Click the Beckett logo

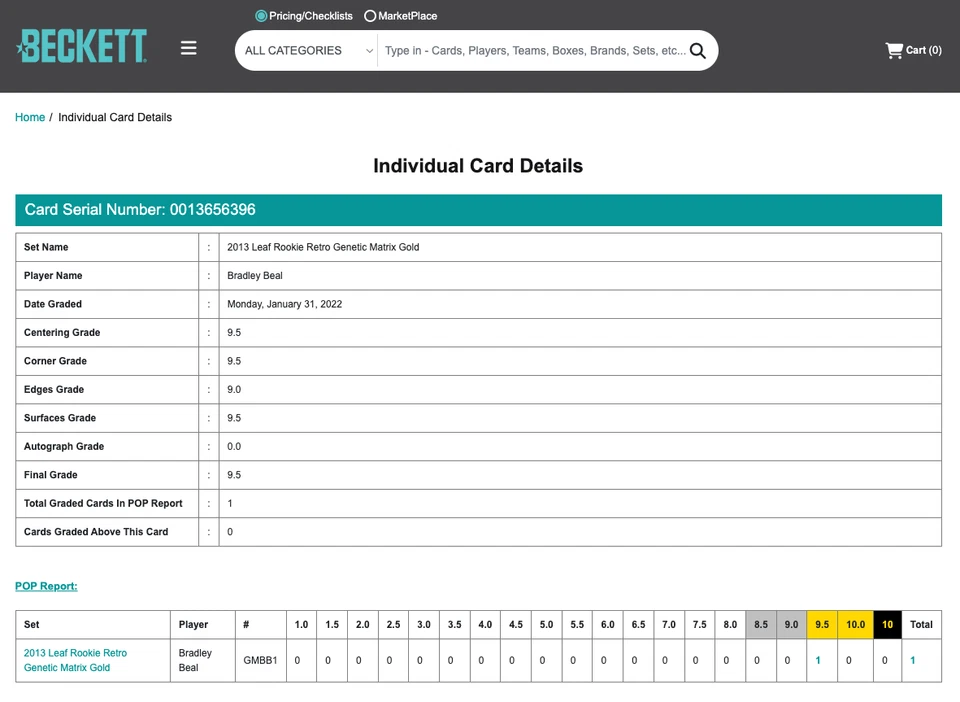[82, 47]
